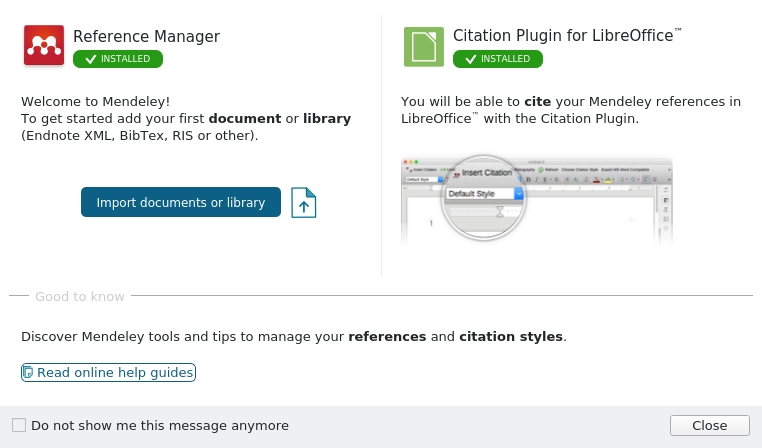Click Import documents or library button
This screenshot has height=448, width=762.
(181, 202)
